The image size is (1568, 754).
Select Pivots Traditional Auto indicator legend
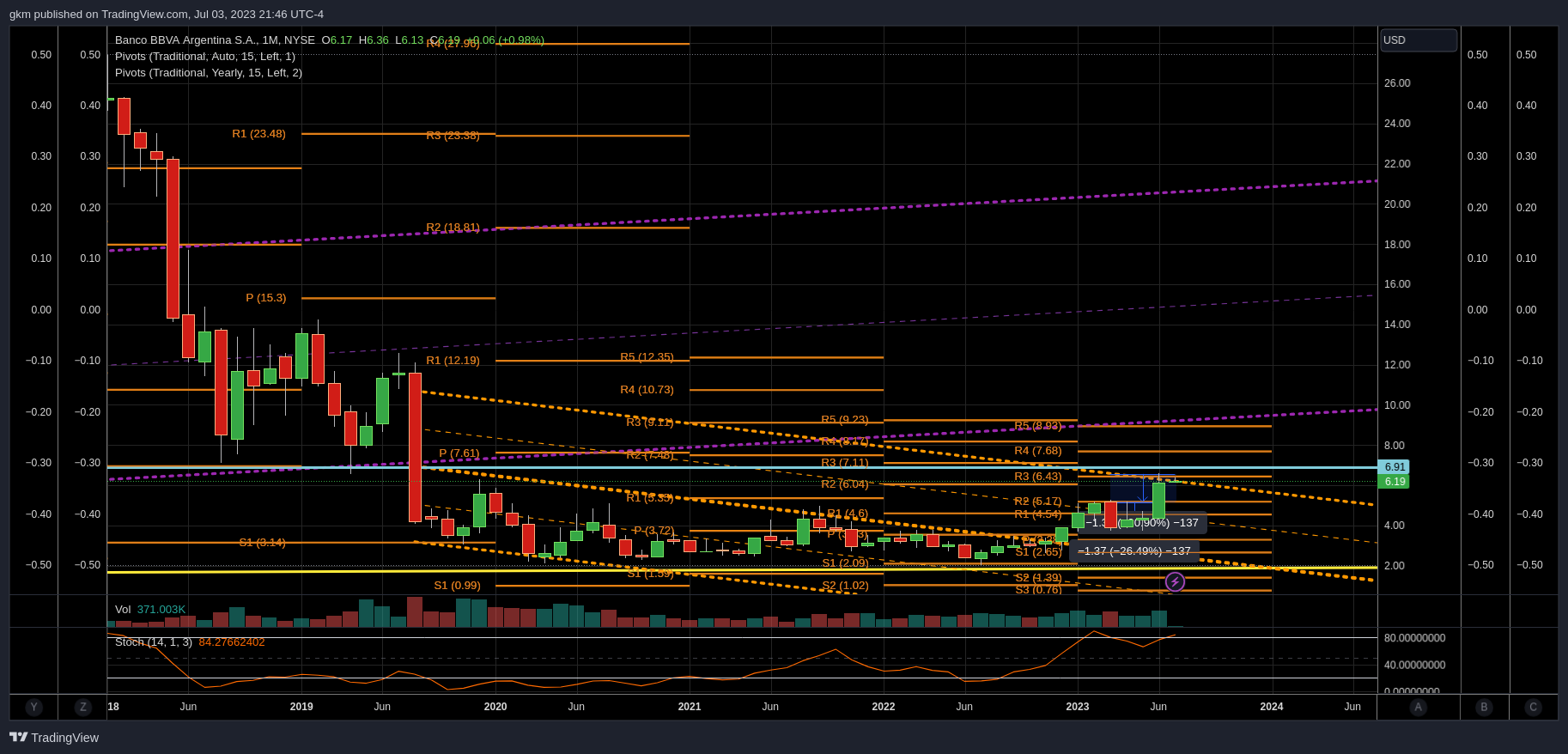click(205, 57)
